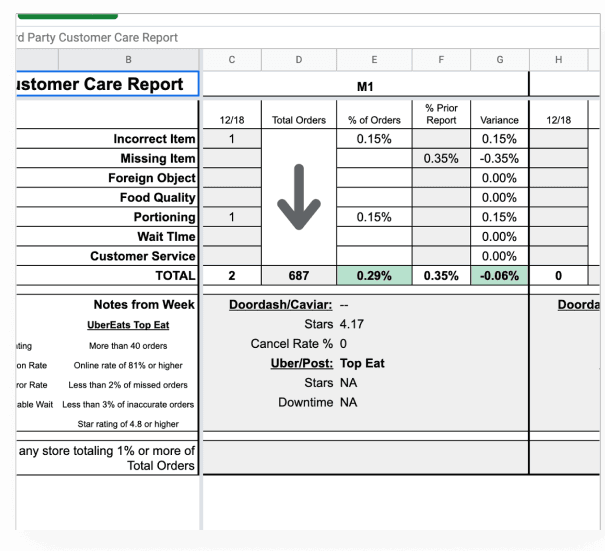
Task: Select the Portioning 12/18 count cell
Action: (231, 217)
